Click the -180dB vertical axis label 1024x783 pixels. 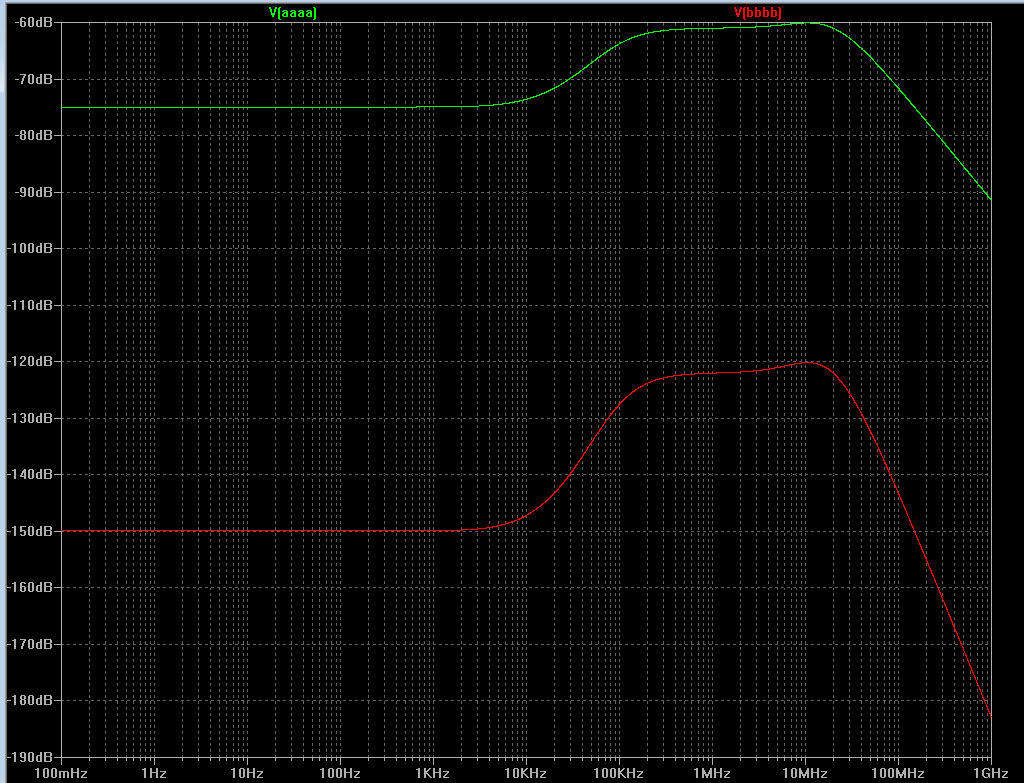pyautogui.click(x=31, y=700)
